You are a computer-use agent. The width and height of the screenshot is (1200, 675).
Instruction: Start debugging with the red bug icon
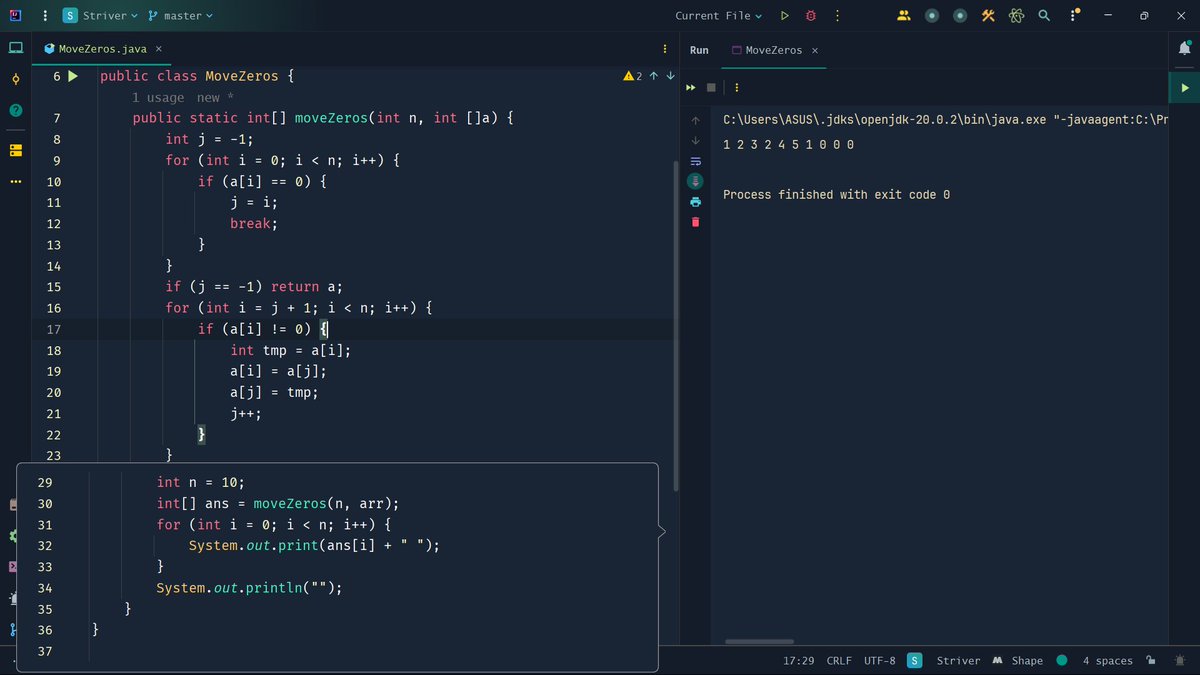pos(811,16)
